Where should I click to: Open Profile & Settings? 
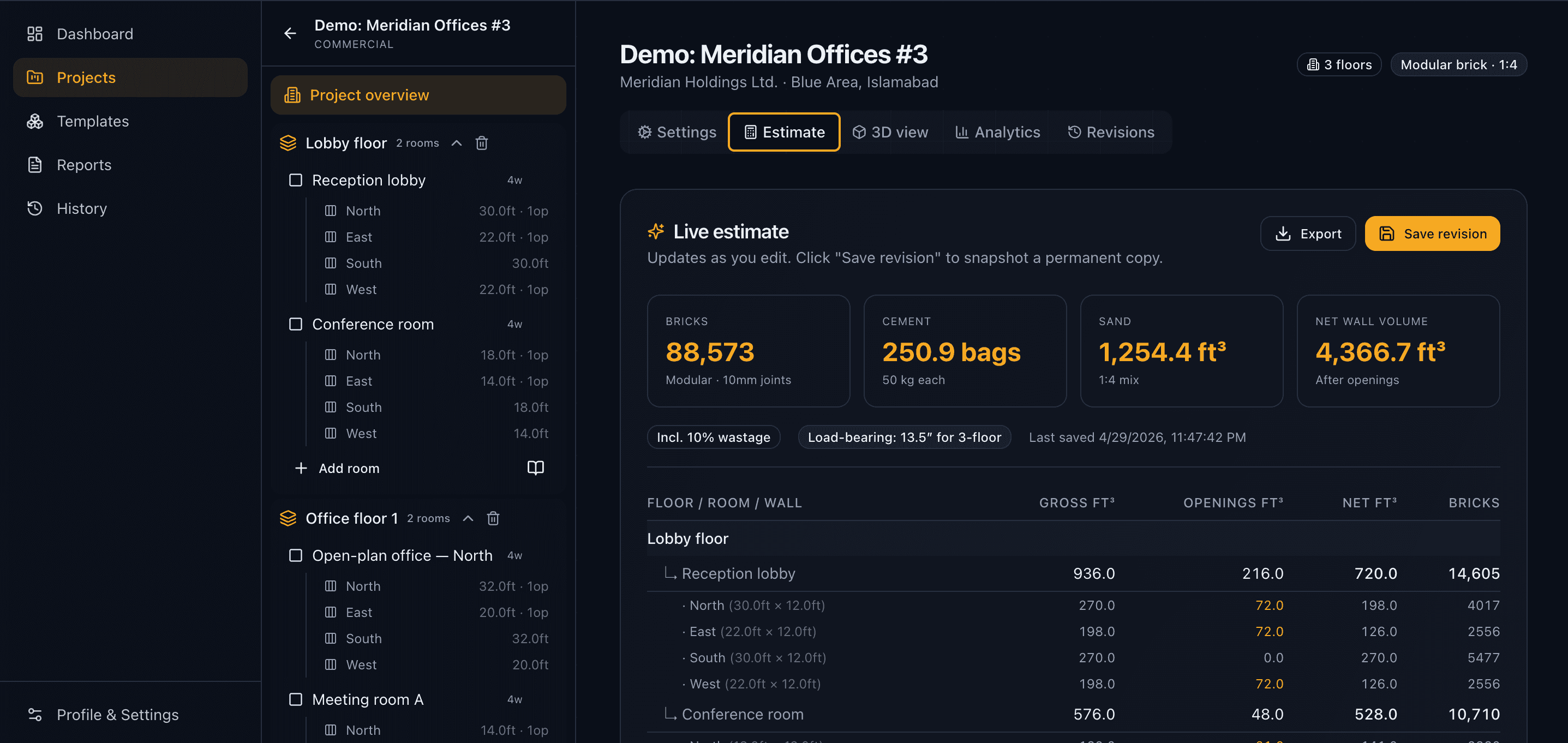(x=130, y=715)
